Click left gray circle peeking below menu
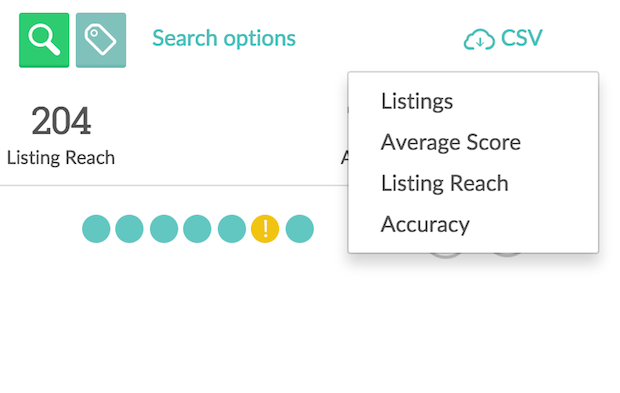The height and width of the screenshot is (393, 620). pos(446,255)
